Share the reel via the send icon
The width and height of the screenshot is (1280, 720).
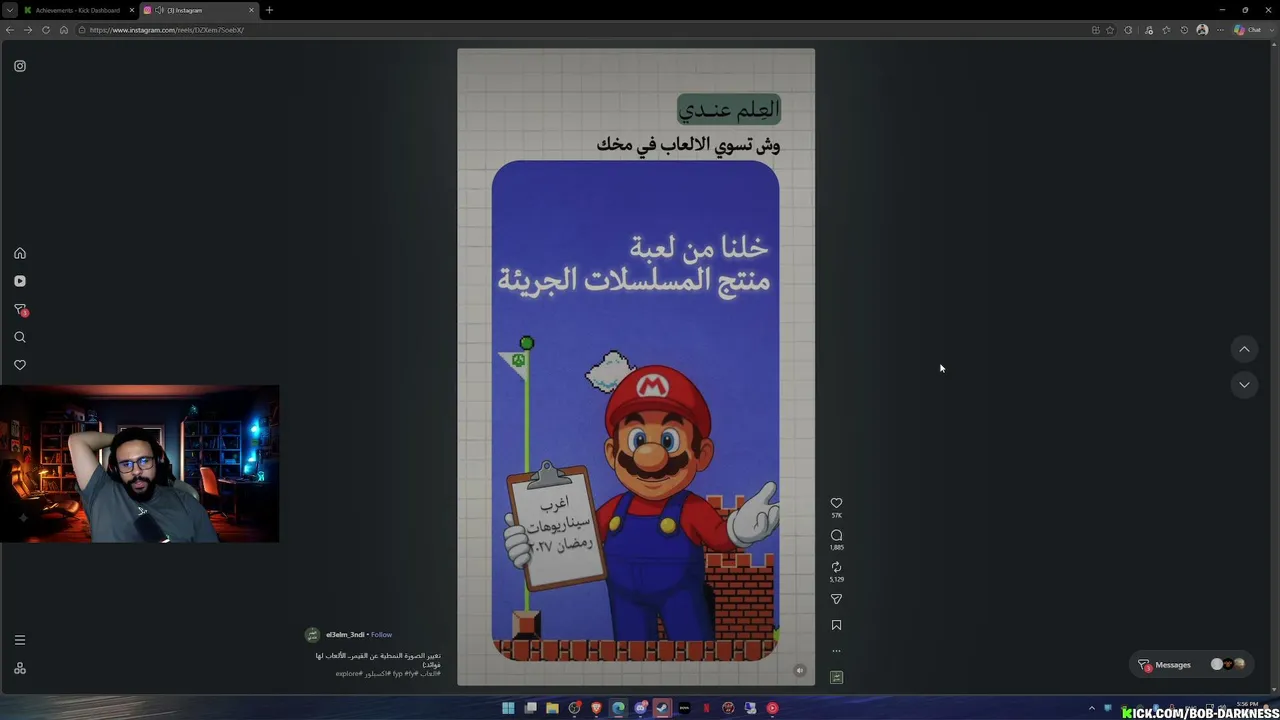click(x=837, y=599)
